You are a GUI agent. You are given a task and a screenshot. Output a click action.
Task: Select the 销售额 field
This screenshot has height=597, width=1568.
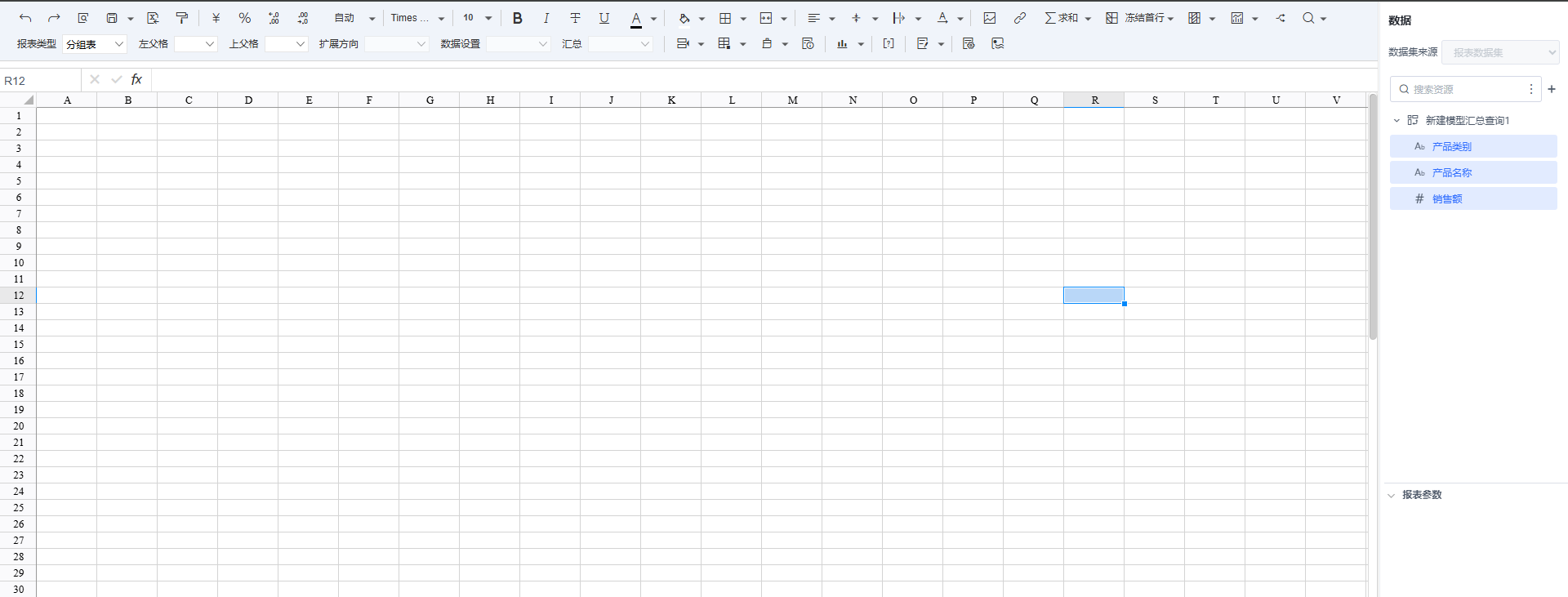tap(1473, 198)
